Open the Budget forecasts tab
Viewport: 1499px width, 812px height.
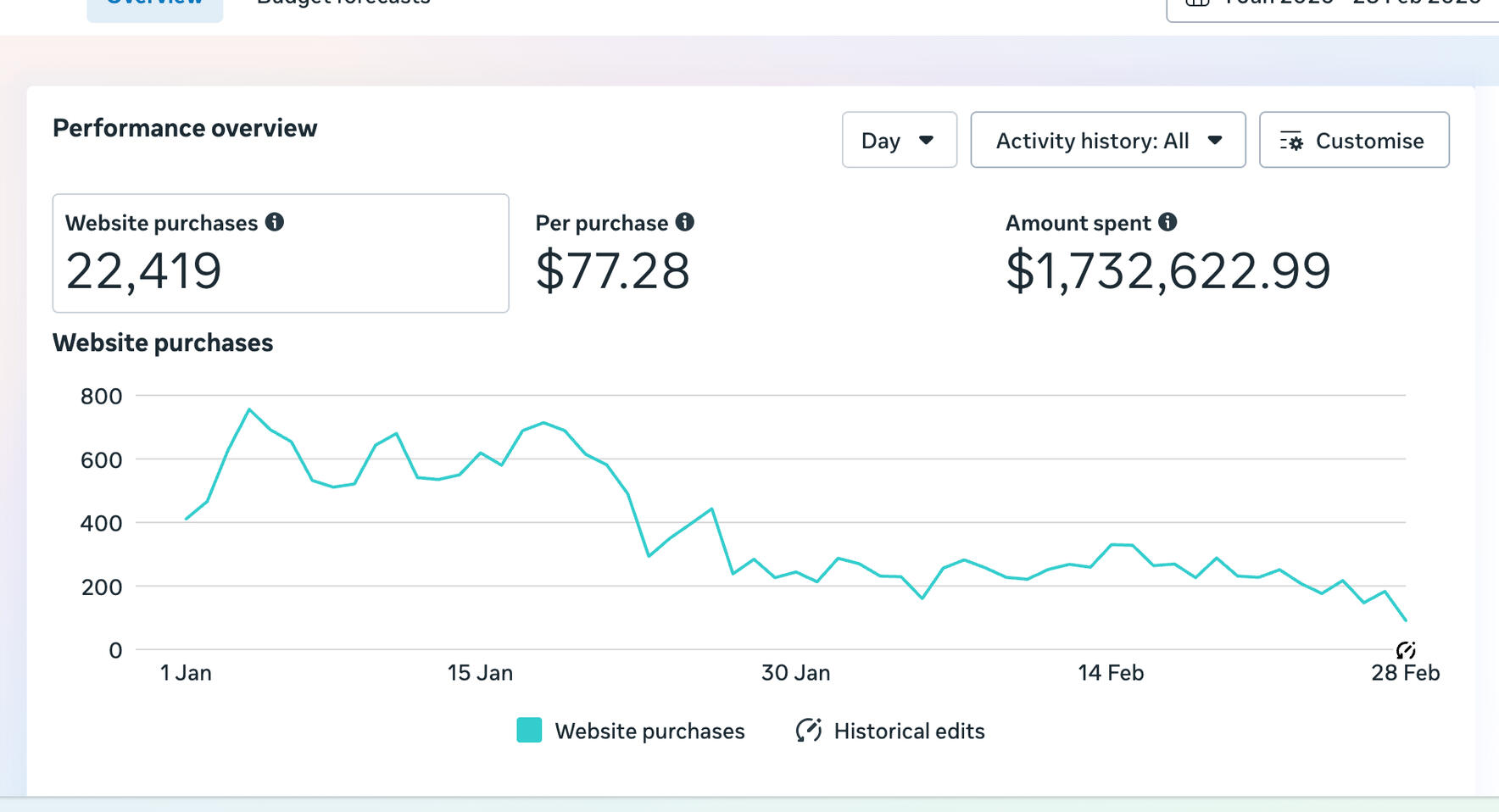coord(343,3)
